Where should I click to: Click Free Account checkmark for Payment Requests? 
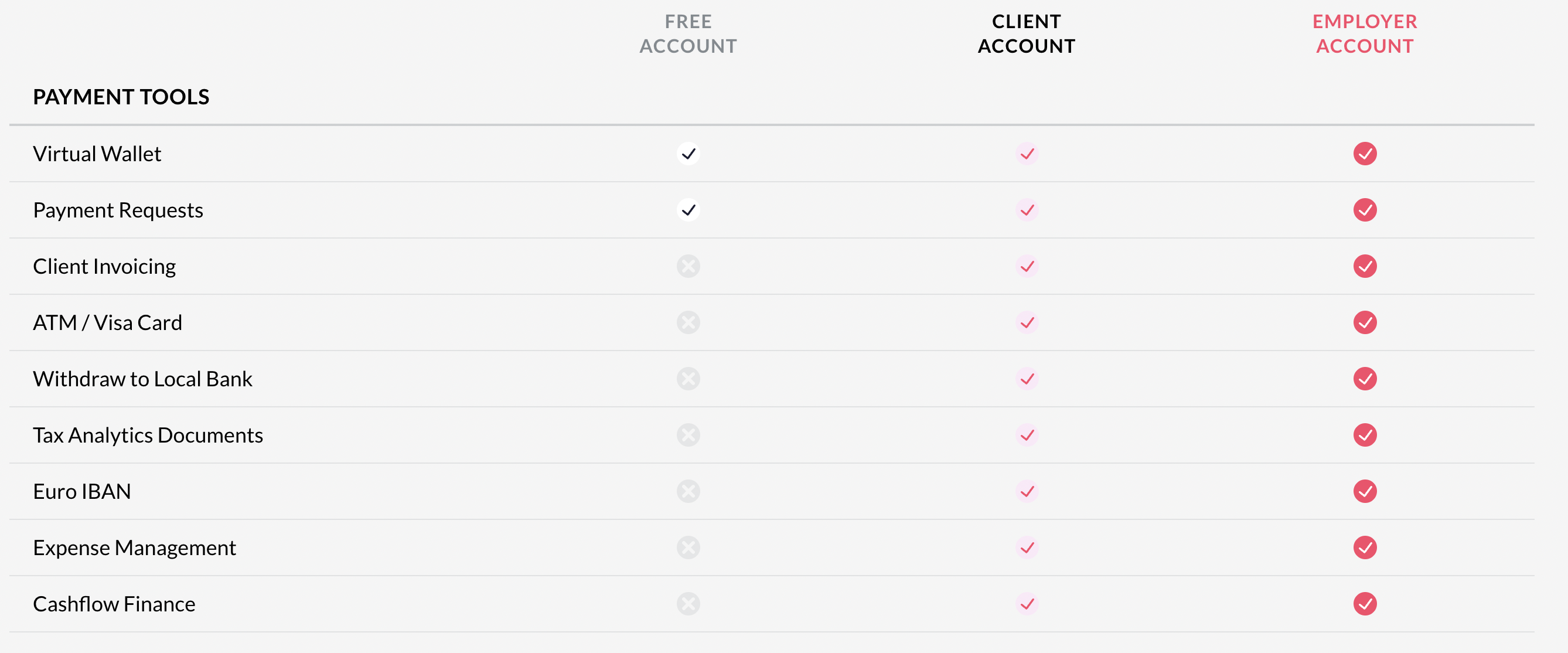point(688,210)
